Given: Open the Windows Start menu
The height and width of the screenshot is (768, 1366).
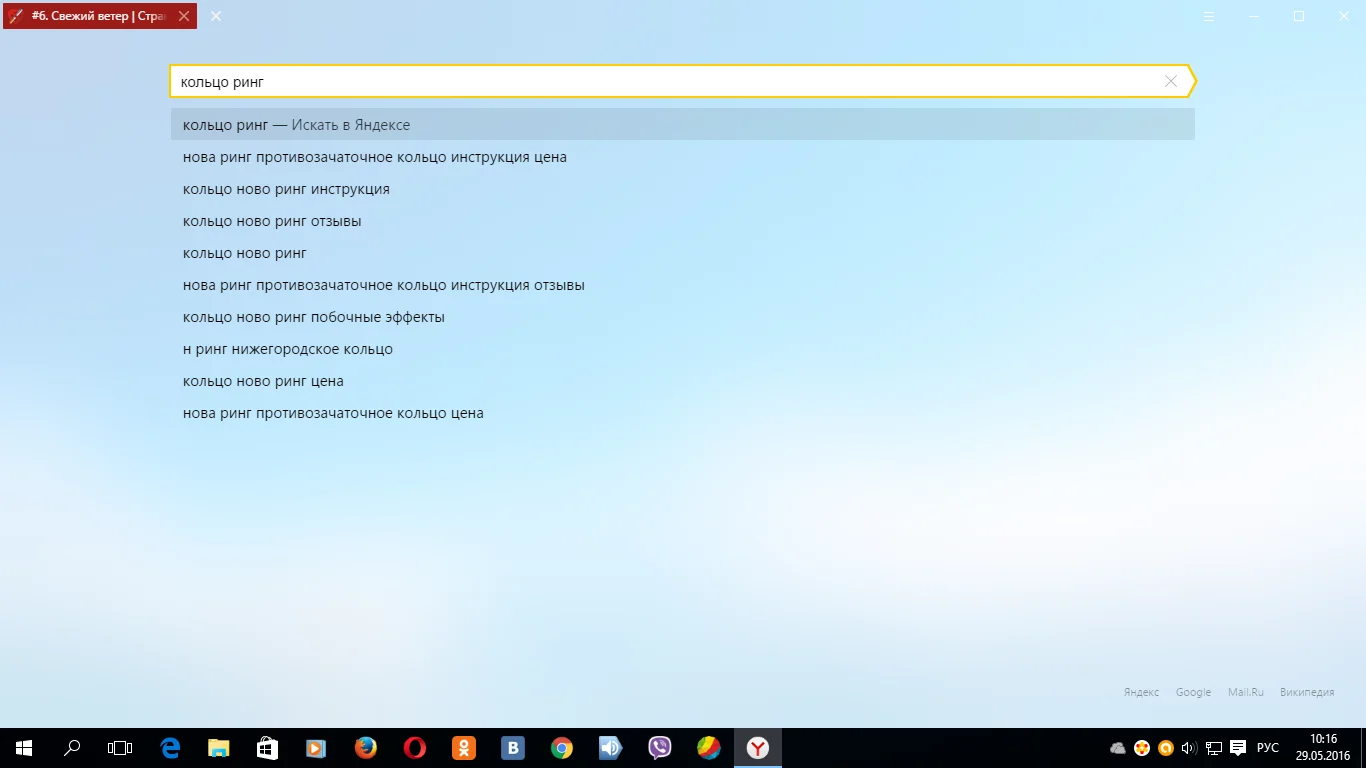Looking at the screenshot, I should pyautogui.click(x=24, y=748).
